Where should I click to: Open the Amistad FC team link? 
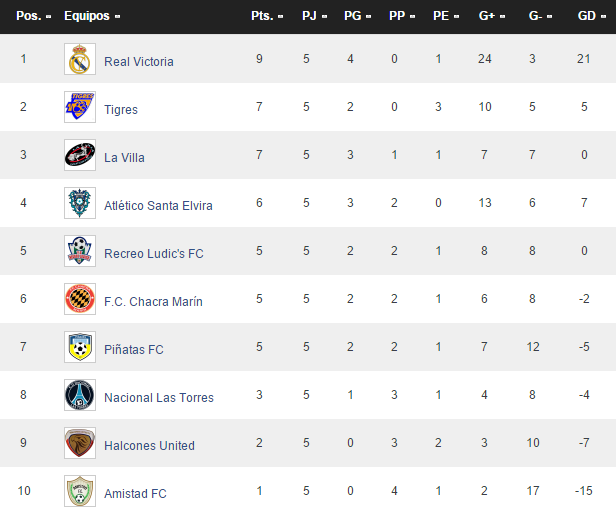(x=135, y=494)
